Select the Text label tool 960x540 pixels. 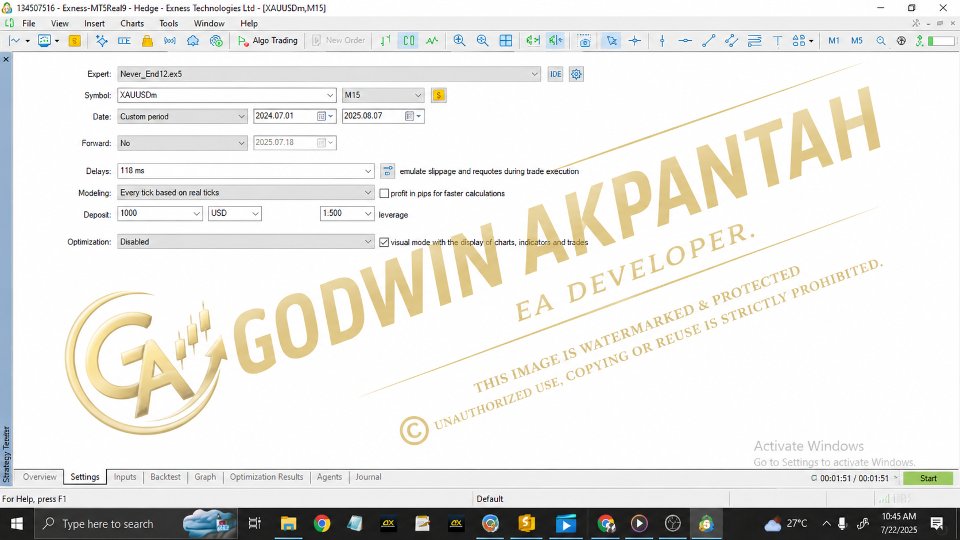pos(777,40)
